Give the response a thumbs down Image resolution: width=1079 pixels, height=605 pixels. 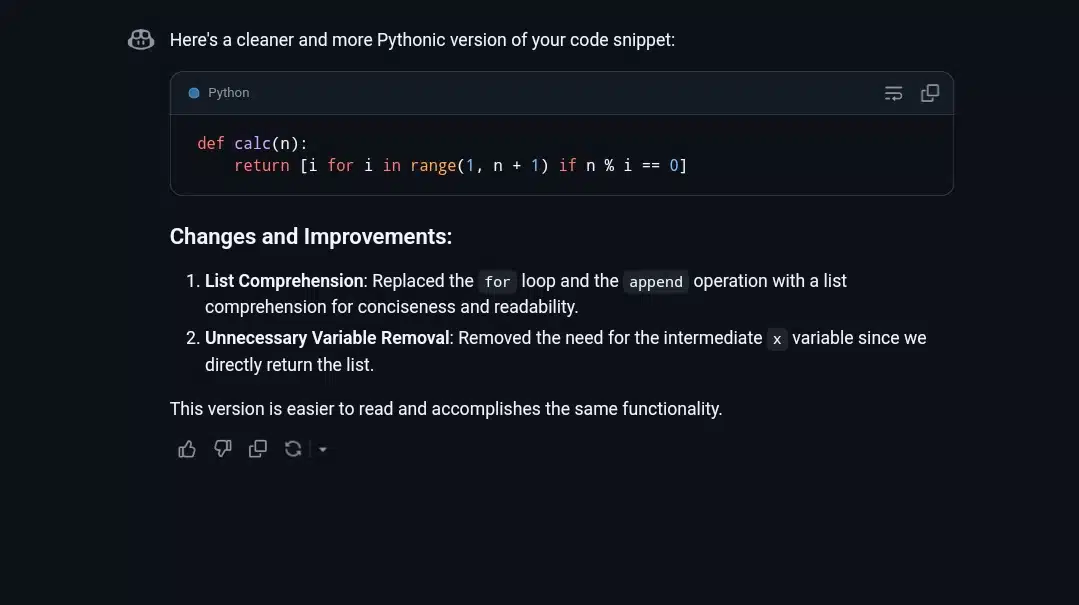pos(222,449)
